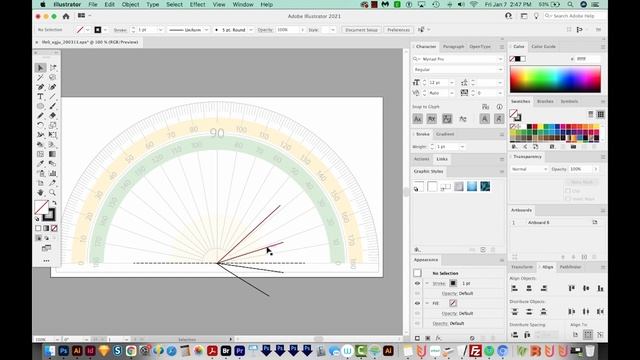The height and width of the screenshot is (360, 640).
Task: Open font style dropdown Regular
Action: coord(500,70)
